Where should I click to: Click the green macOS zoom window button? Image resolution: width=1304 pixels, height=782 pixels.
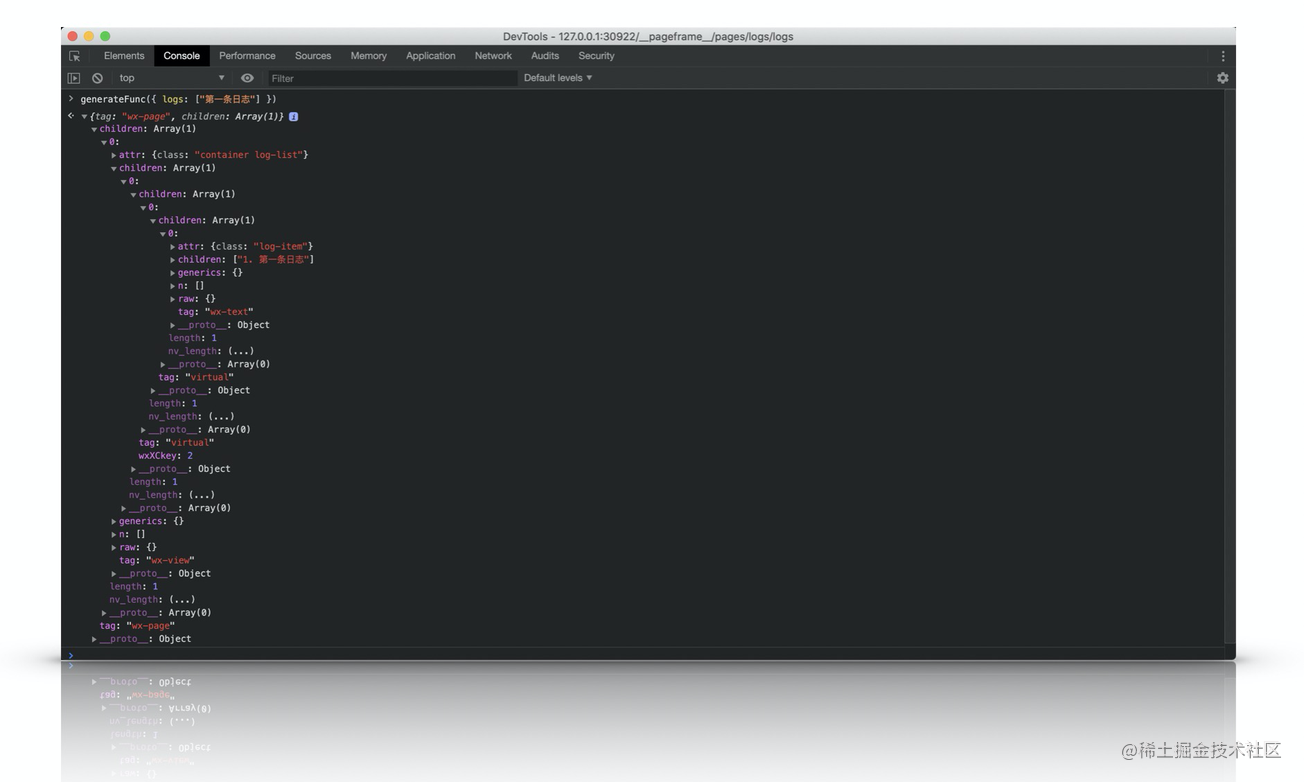pyautogui.click(x=105, y=36)
